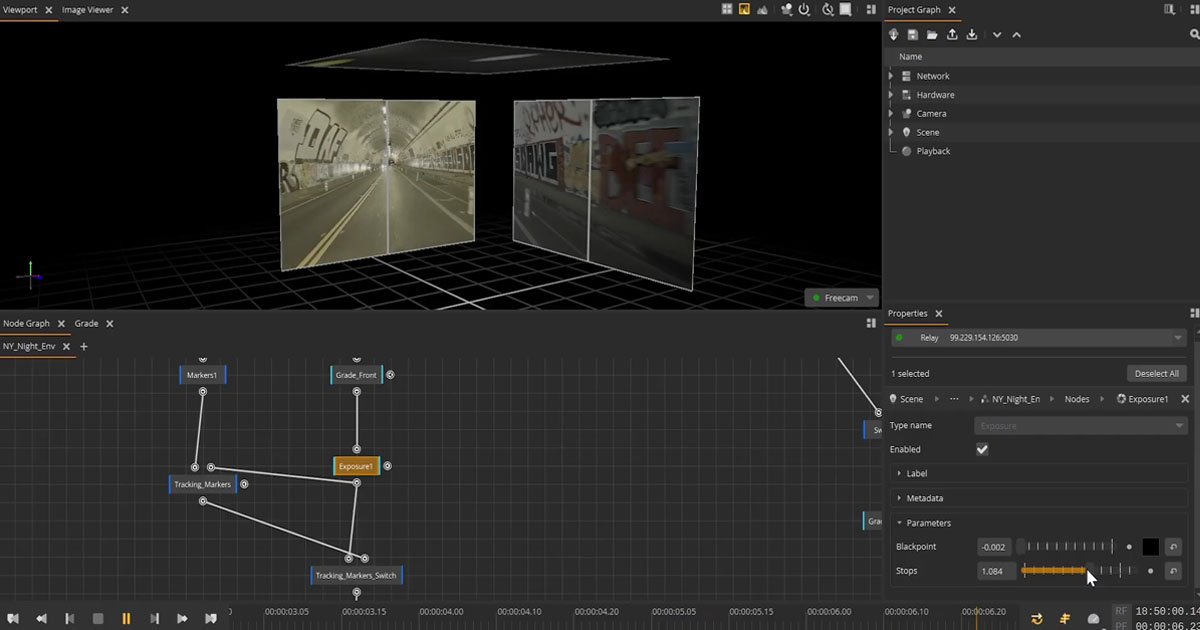The width and height of the screenshot is (1200, 630).
Task: Open the camera options icon in viewport toolbar
Action: pyautogui.click(x=786, y=9)
